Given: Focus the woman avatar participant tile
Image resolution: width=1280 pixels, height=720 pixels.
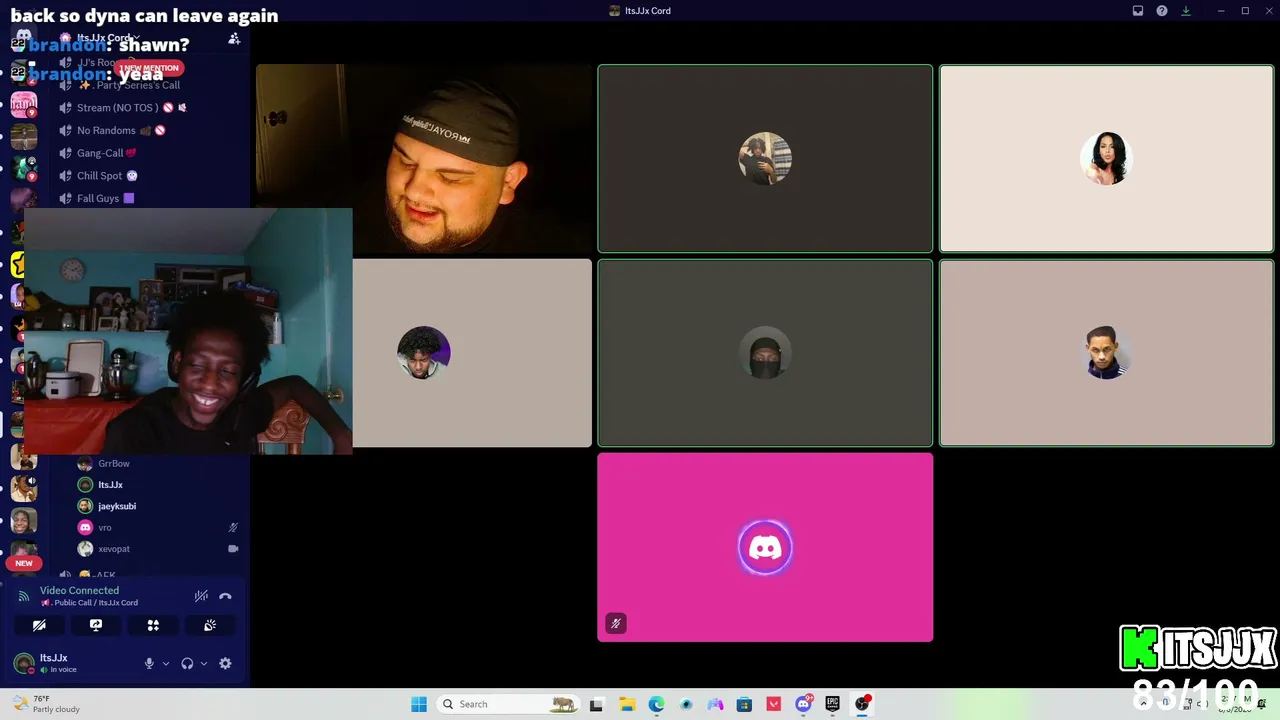Looking at the screenshot, I should (1106, 158).
